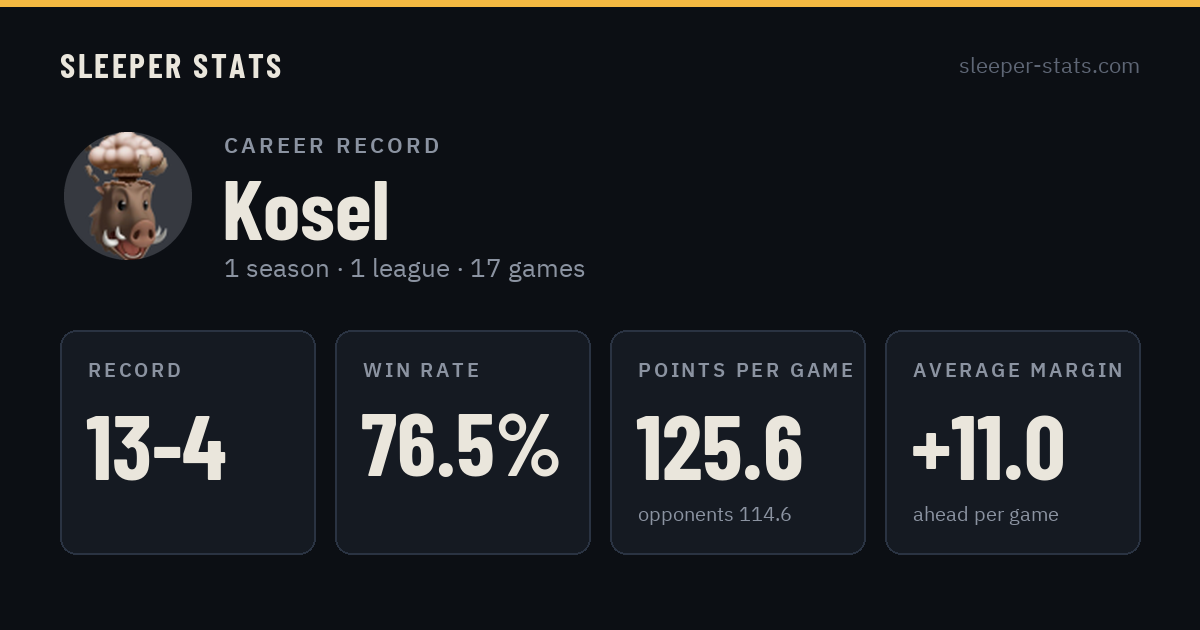Select the Win Rate card
Image resolution: width=1200 pixels, height=630 pixels.
tap(463, 442)
